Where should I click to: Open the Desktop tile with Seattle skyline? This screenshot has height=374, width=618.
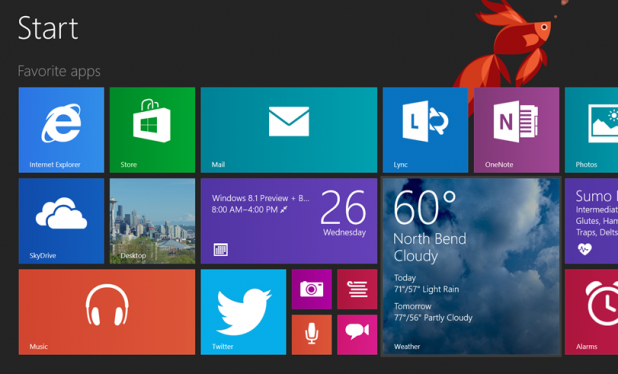pyautogui.click(x=152, y=221)
